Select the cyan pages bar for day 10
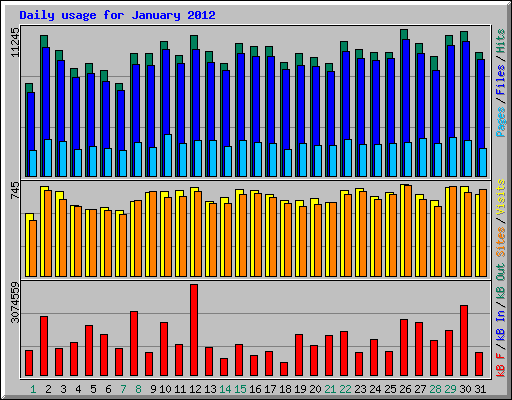Viewport: 512px width, 400px height. (x=168, y=155)
